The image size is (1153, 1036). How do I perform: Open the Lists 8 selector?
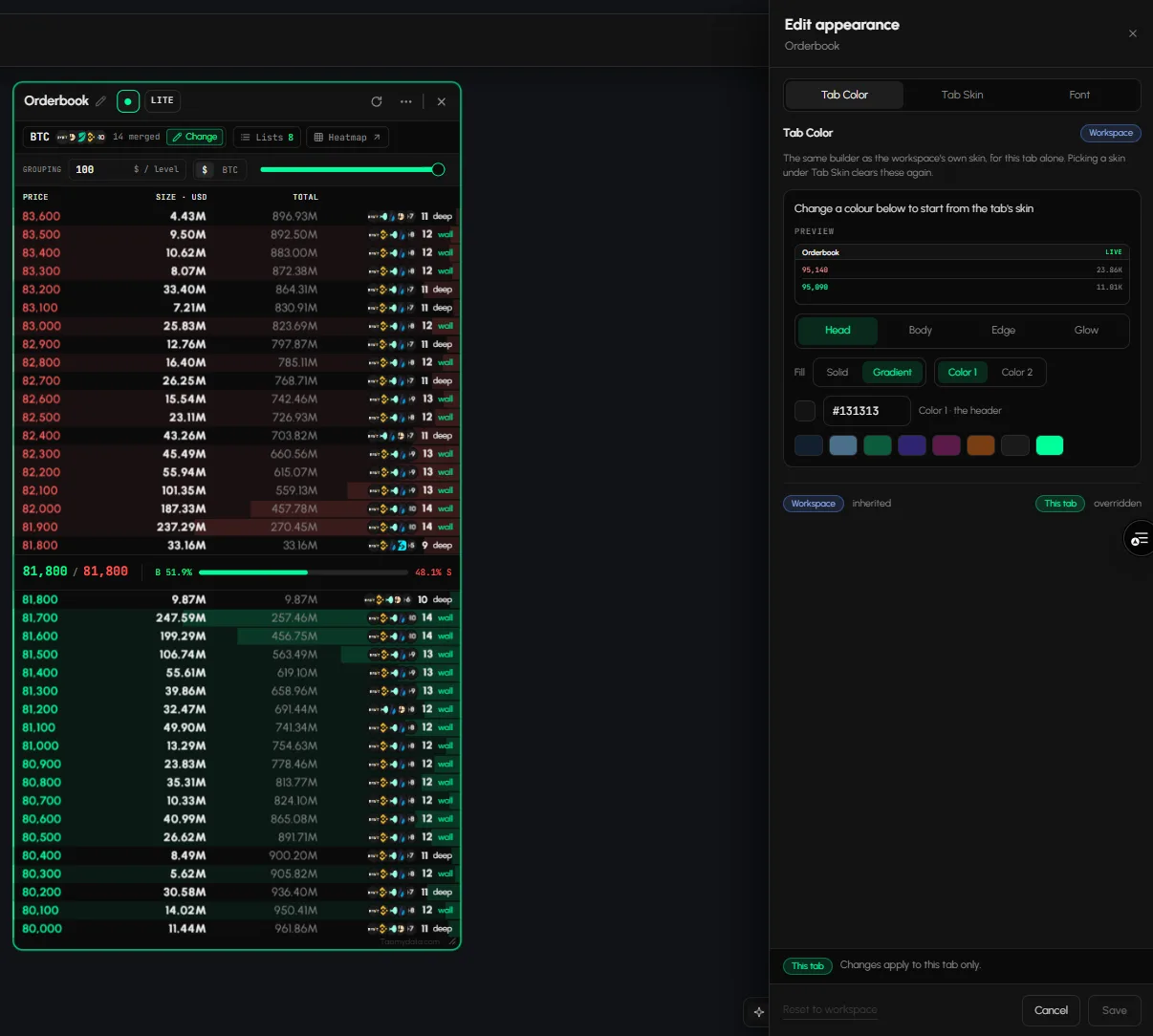coord(267,137)
